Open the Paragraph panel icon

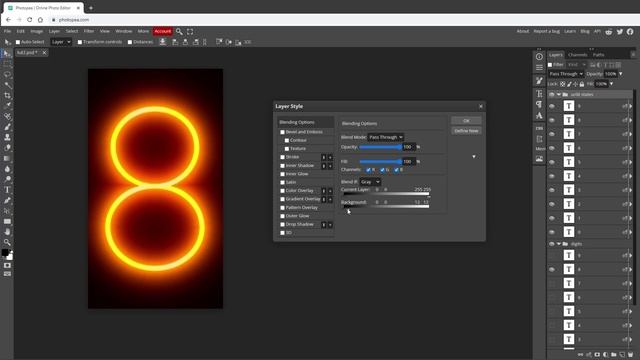coord(539,104)
